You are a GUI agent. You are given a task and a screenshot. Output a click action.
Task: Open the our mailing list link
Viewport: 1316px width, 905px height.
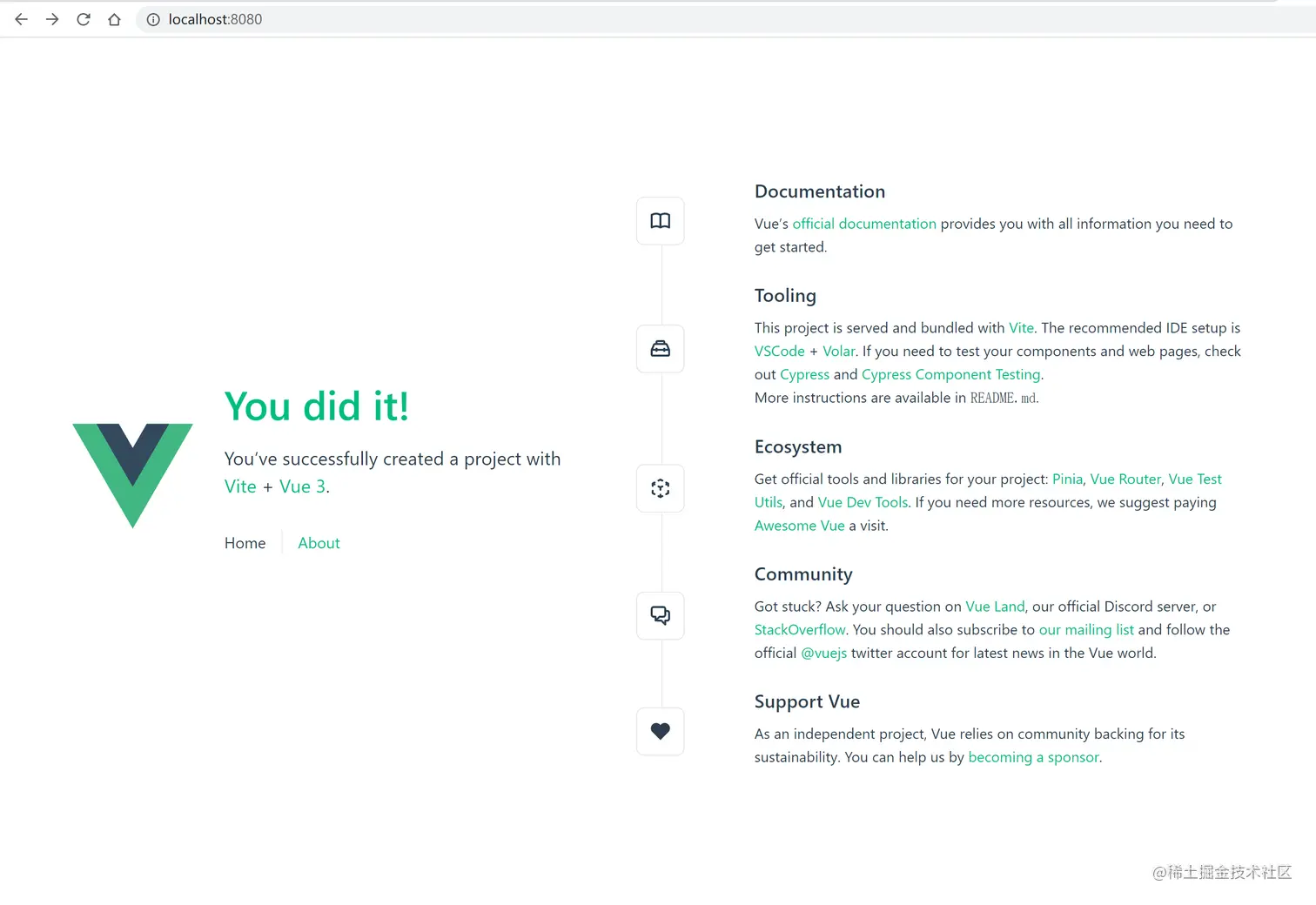click(x=1086, y=630)
